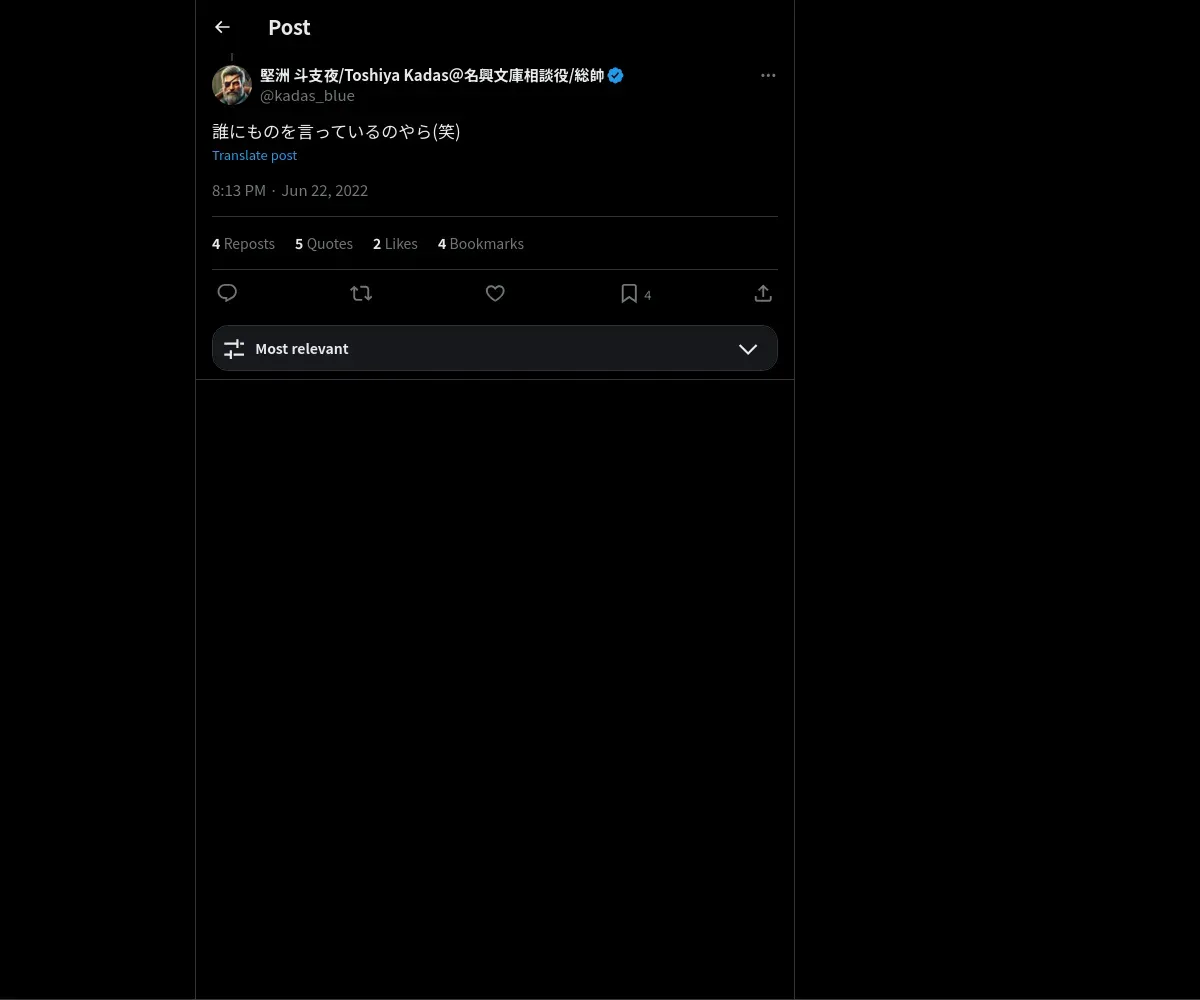Open the three-dot more options menu
Viewport: 1200px width, 1000px height.
point(768,75)
